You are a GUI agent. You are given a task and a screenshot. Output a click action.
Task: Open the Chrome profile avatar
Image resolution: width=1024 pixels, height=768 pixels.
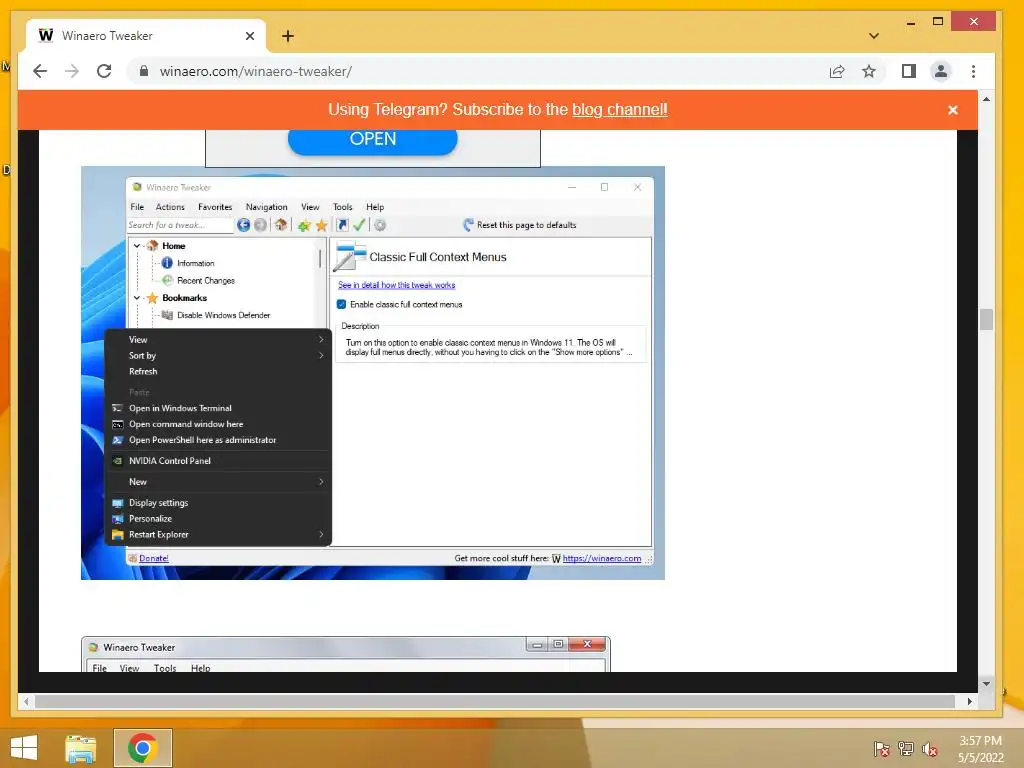click(940, 71)
